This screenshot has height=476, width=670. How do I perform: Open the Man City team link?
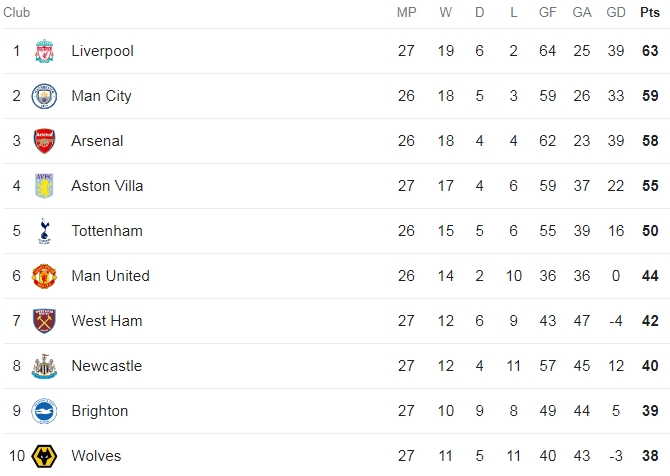click(101, 96)
